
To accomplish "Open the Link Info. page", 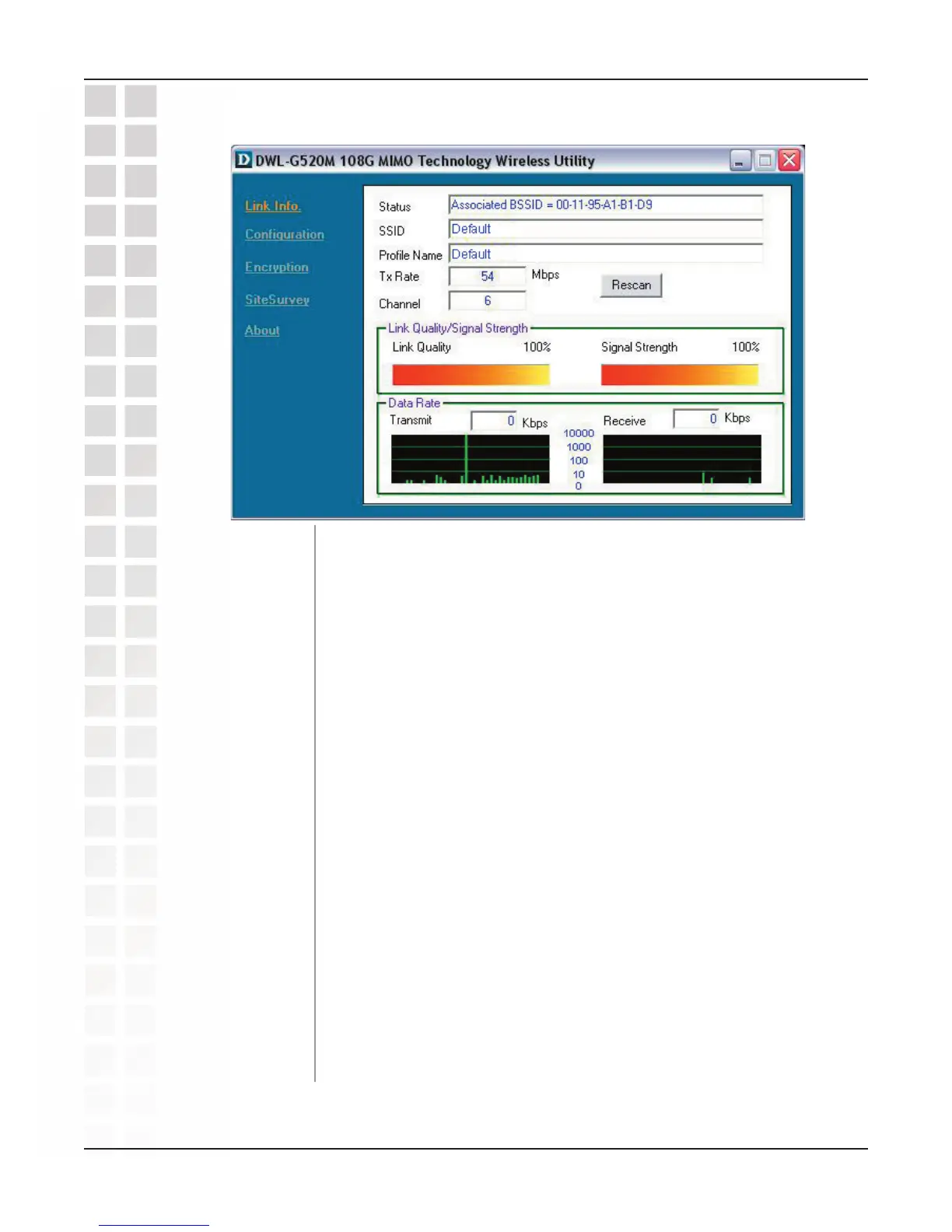I will 272,206.
